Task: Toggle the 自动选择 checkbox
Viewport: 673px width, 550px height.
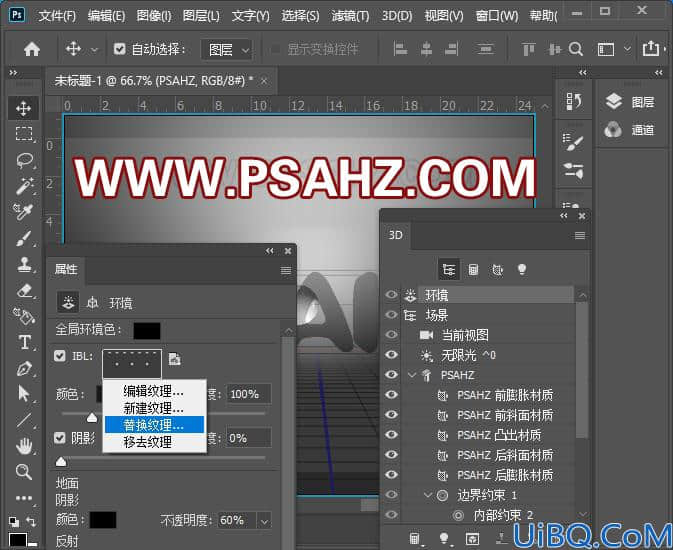Action: point(119,49)
